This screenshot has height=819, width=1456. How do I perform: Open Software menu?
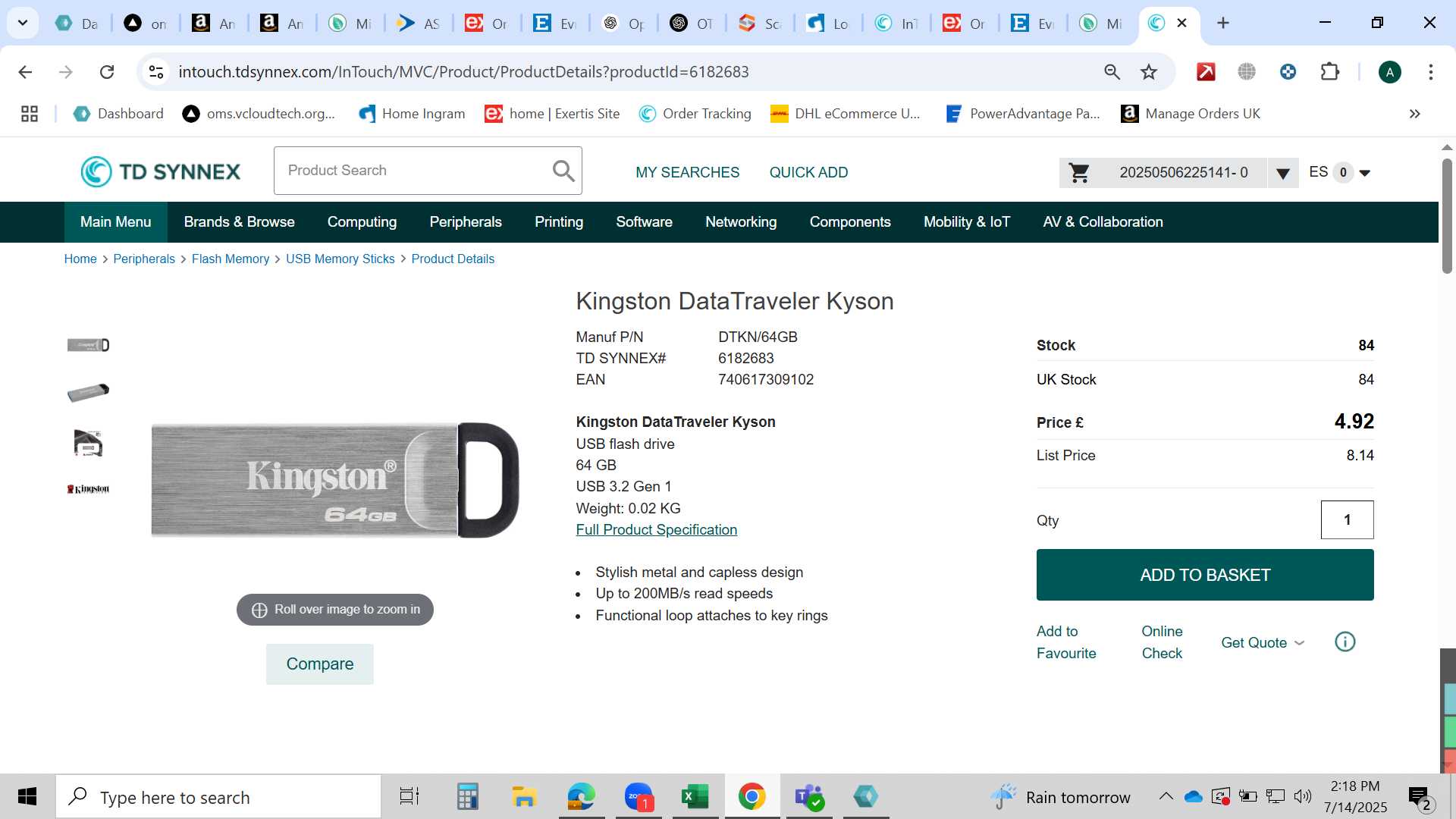pos(644,222)
